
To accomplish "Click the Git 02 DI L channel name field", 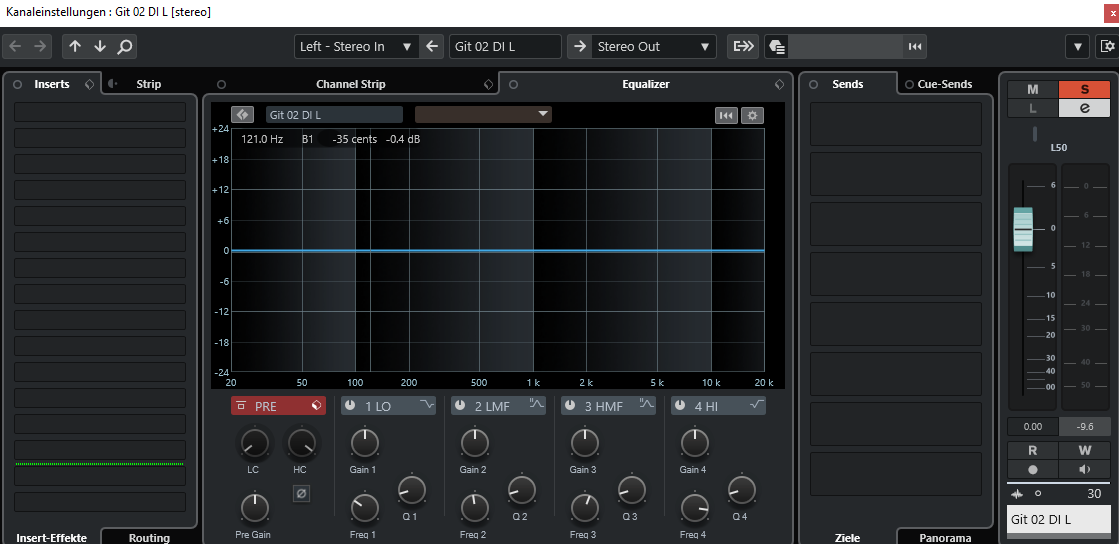I will pyautogui.click(x=504, y=46).
